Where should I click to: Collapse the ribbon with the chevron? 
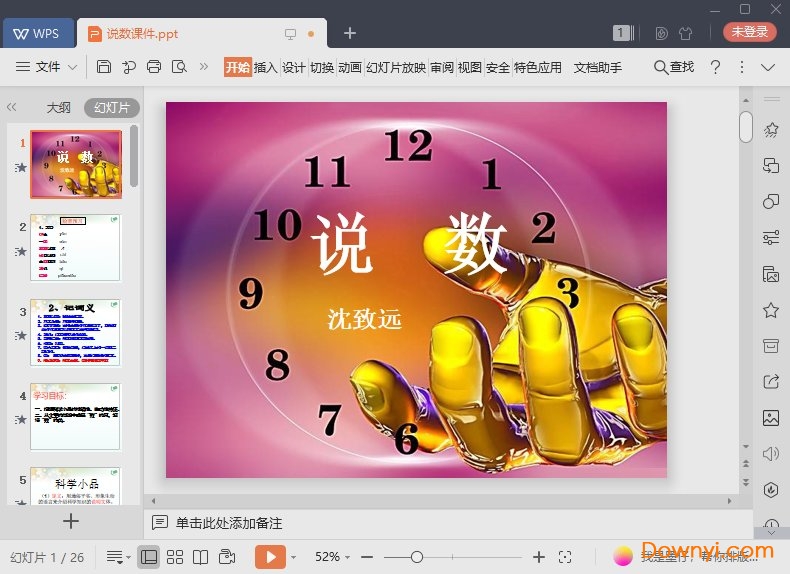point(768,67)
